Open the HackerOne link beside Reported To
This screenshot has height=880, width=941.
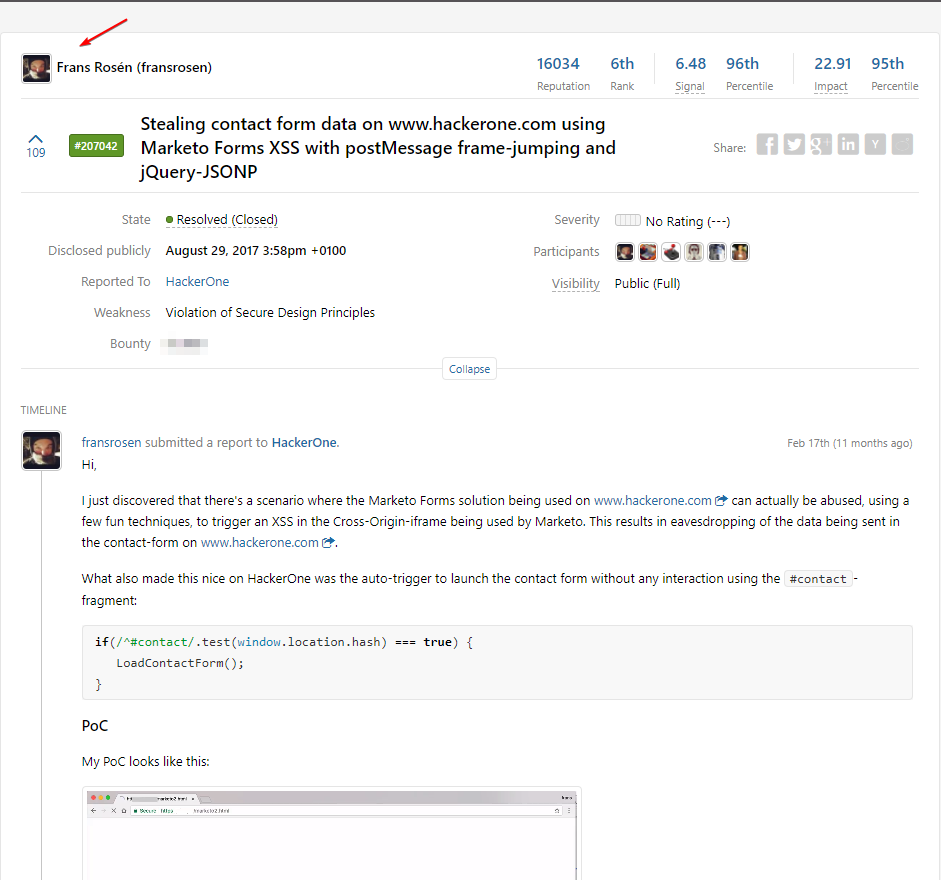tap(197, 282)
